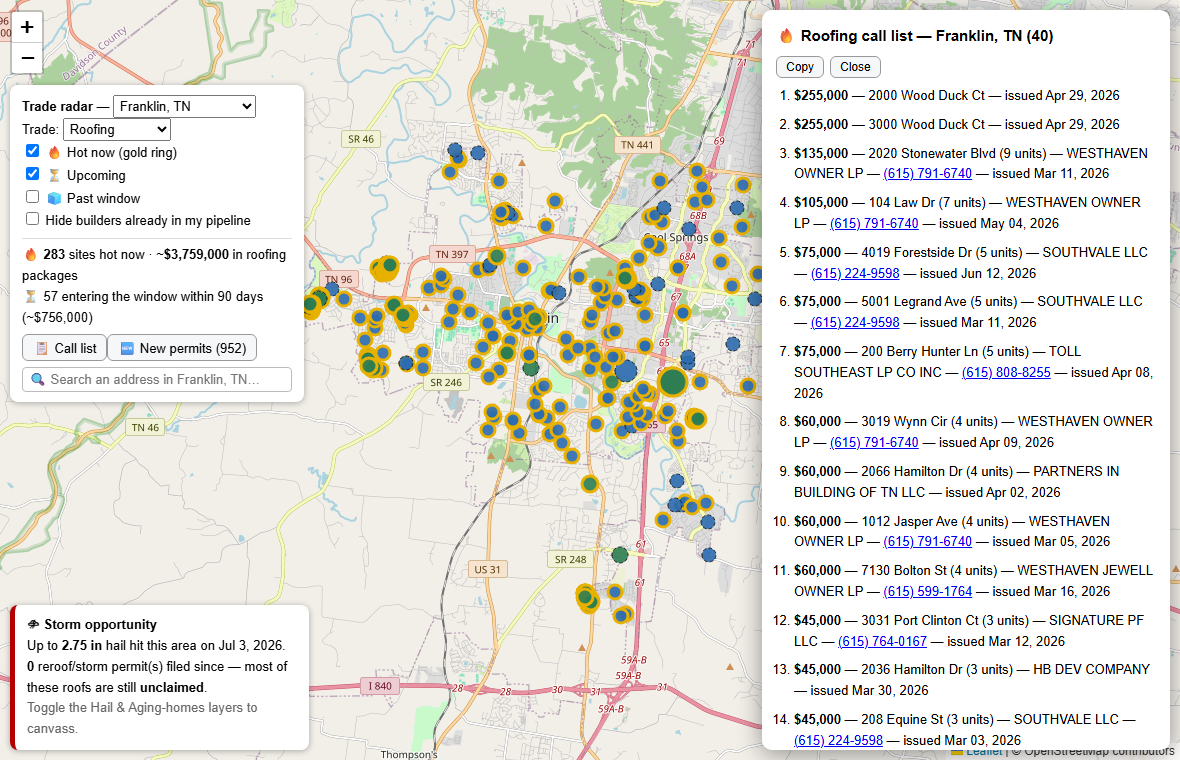
Task: Uncheck the Hot now (gold ring) checkbox
Action: pyautogui.click(x=32, y=151)
